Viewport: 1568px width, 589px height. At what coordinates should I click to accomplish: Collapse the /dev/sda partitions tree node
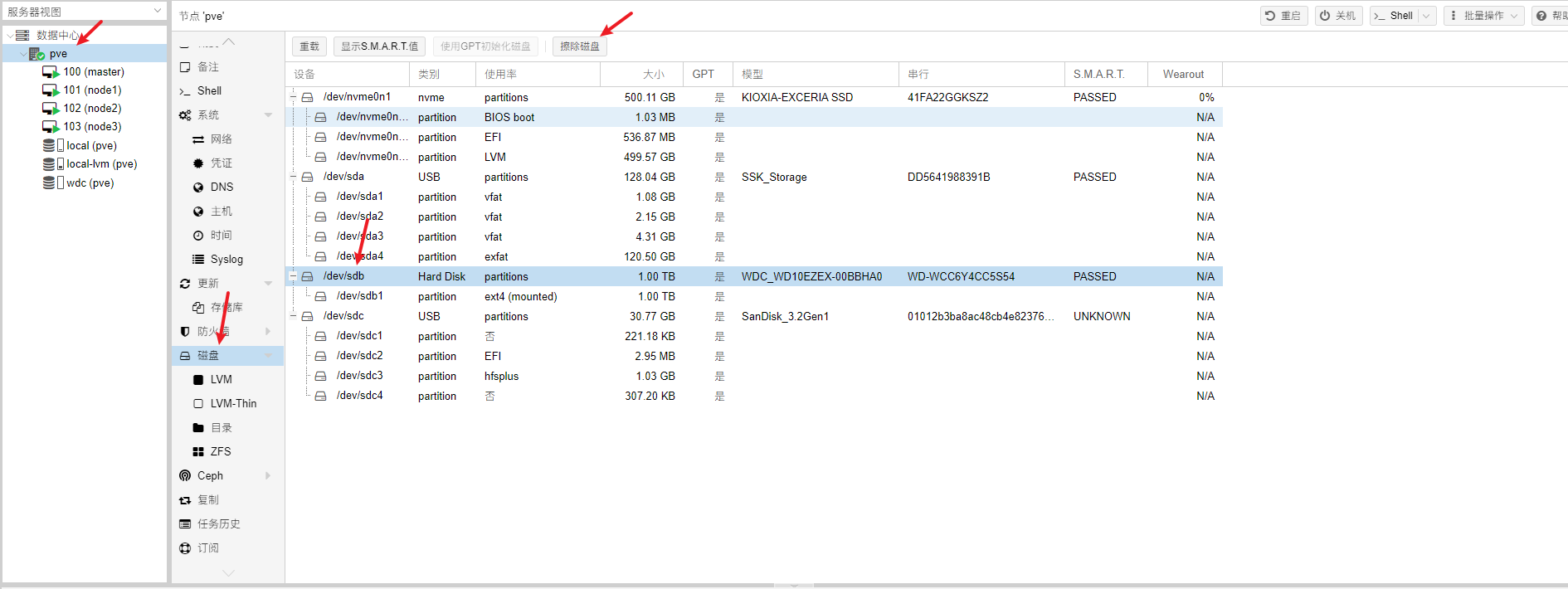pos(293,177)
